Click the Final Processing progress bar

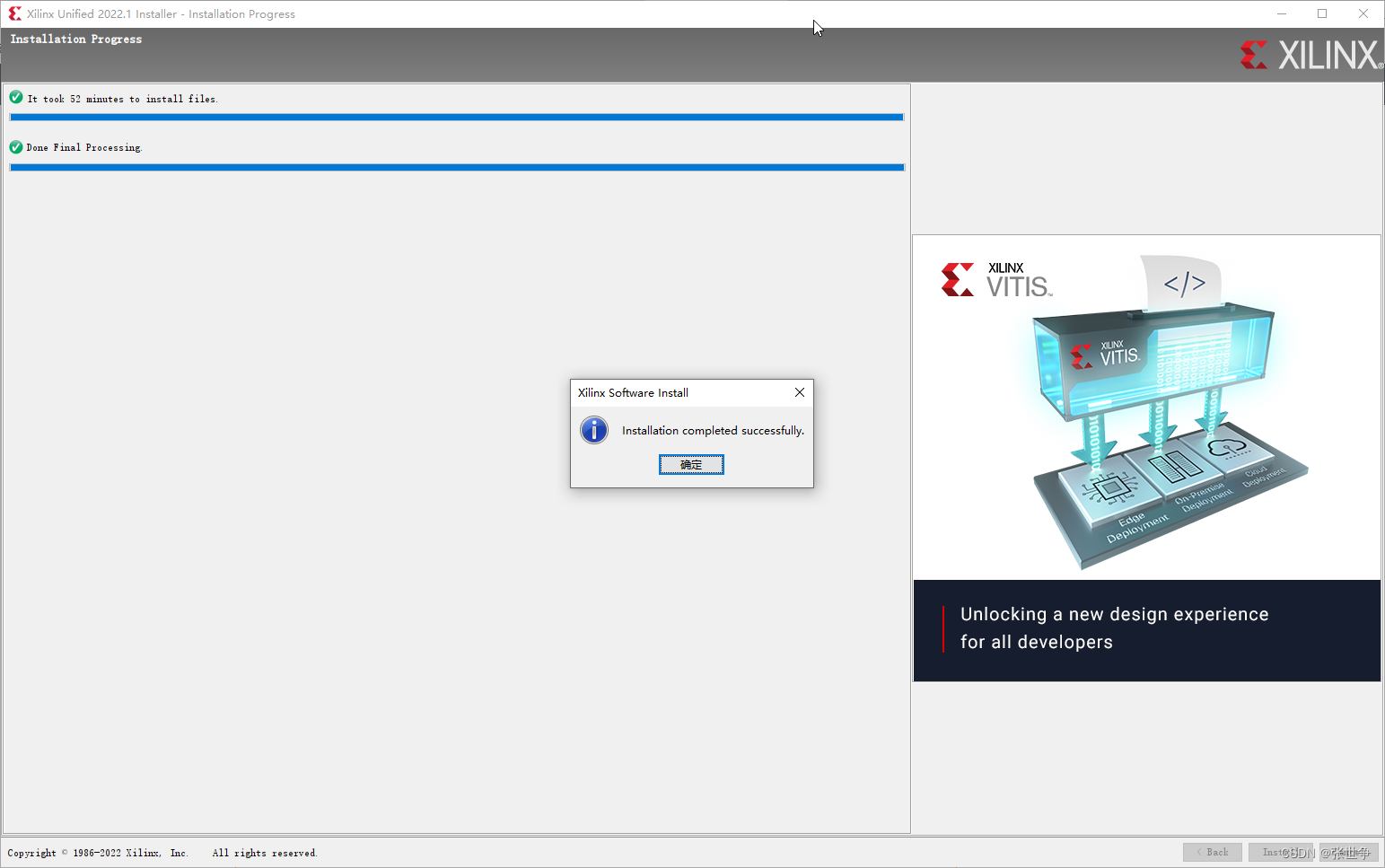coord(456,167)
